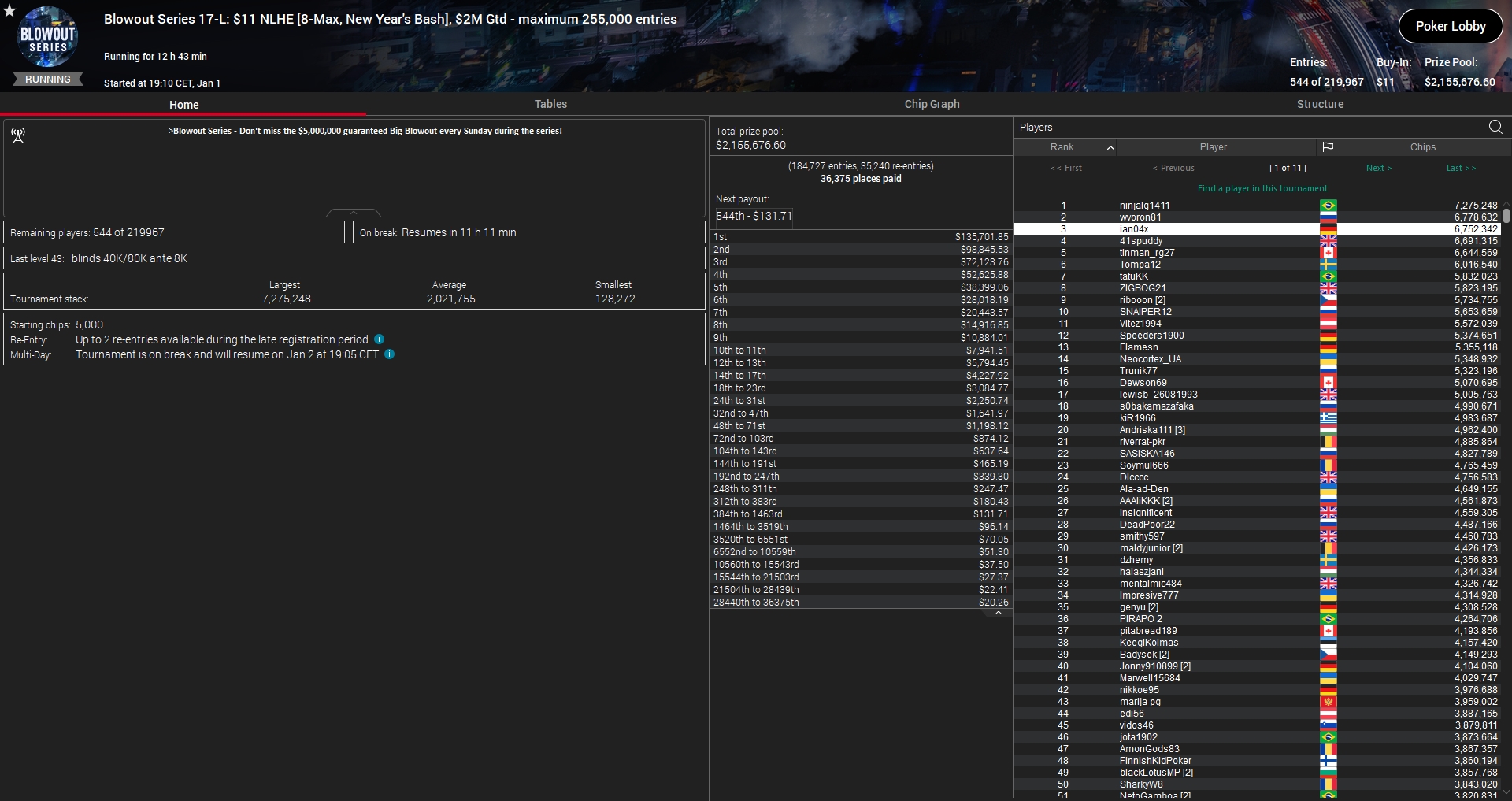Screen dimensions: 1512x801
Task: Select player DeadPoor22 in the list
Action: [x=1257, y=525]
